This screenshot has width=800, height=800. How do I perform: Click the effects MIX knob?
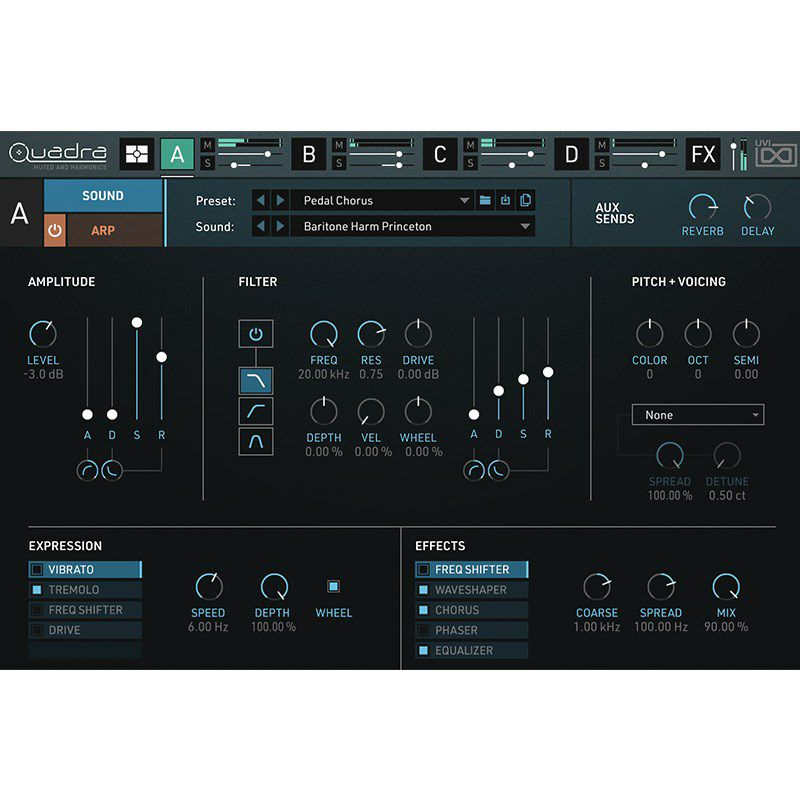pos(726,587)
